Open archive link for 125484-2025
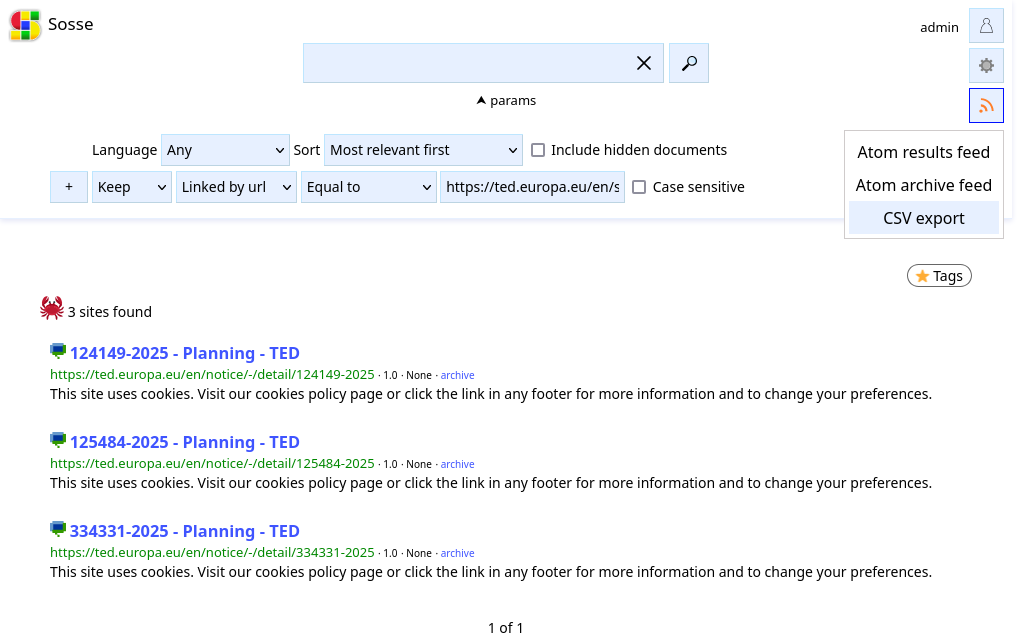1024x634 pixels. 457,464
